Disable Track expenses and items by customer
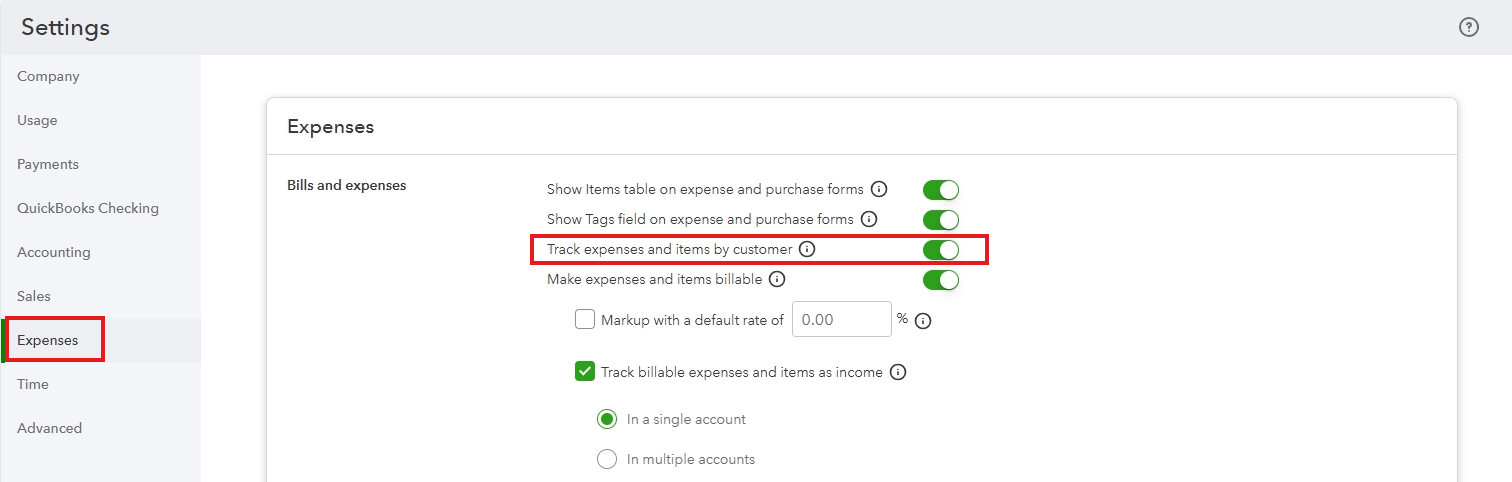The height and width of the screenshot is (482, 1512). [940, 250]
